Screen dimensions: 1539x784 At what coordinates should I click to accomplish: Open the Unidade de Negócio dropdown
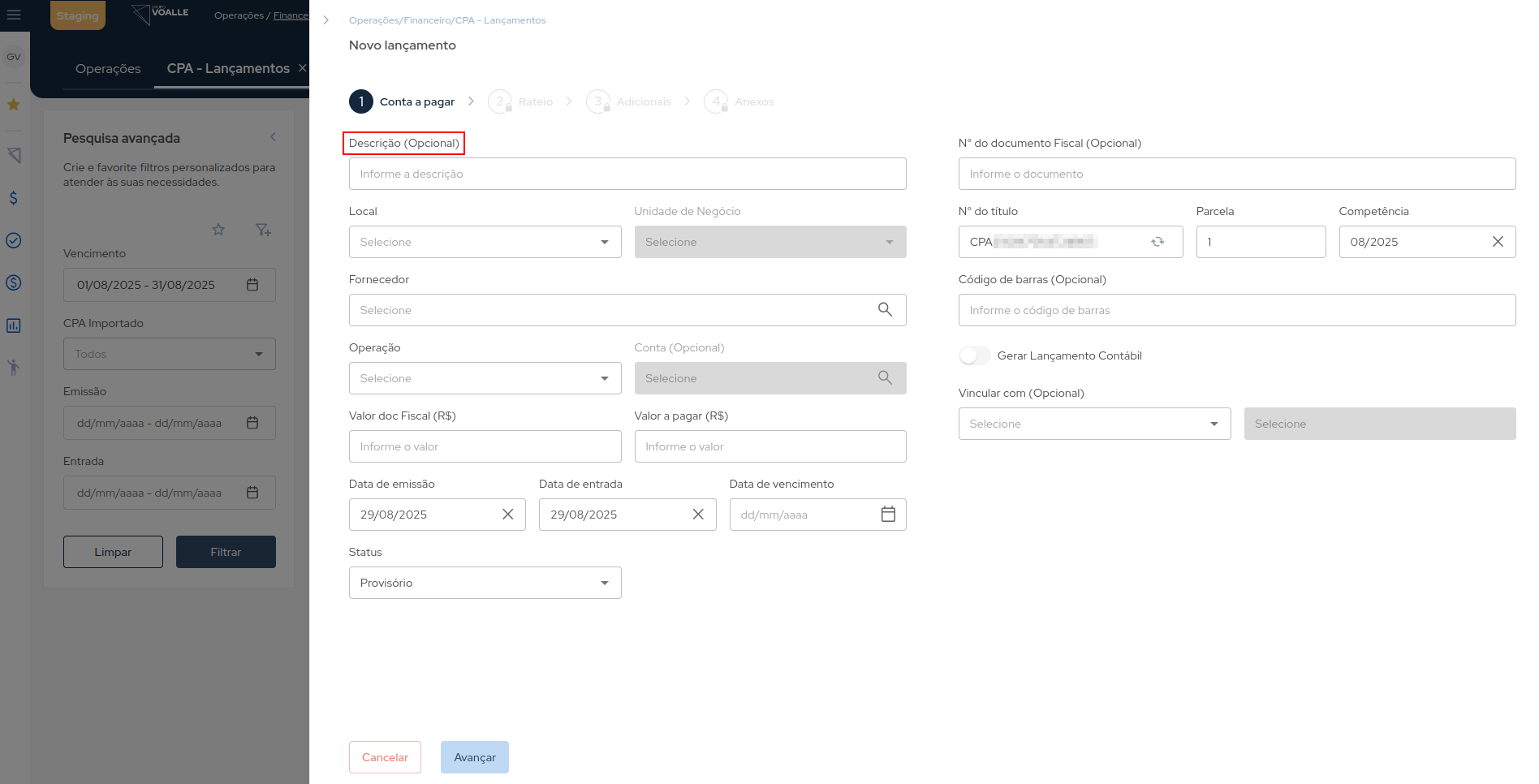tap(770, 242)
